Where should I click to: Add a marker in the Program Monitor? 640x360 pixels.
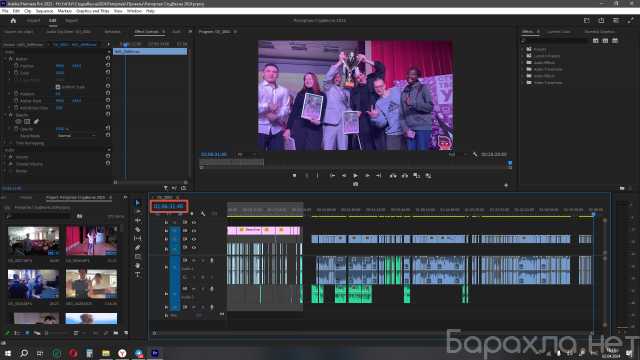pyautogui.click(x=294, y=176)
